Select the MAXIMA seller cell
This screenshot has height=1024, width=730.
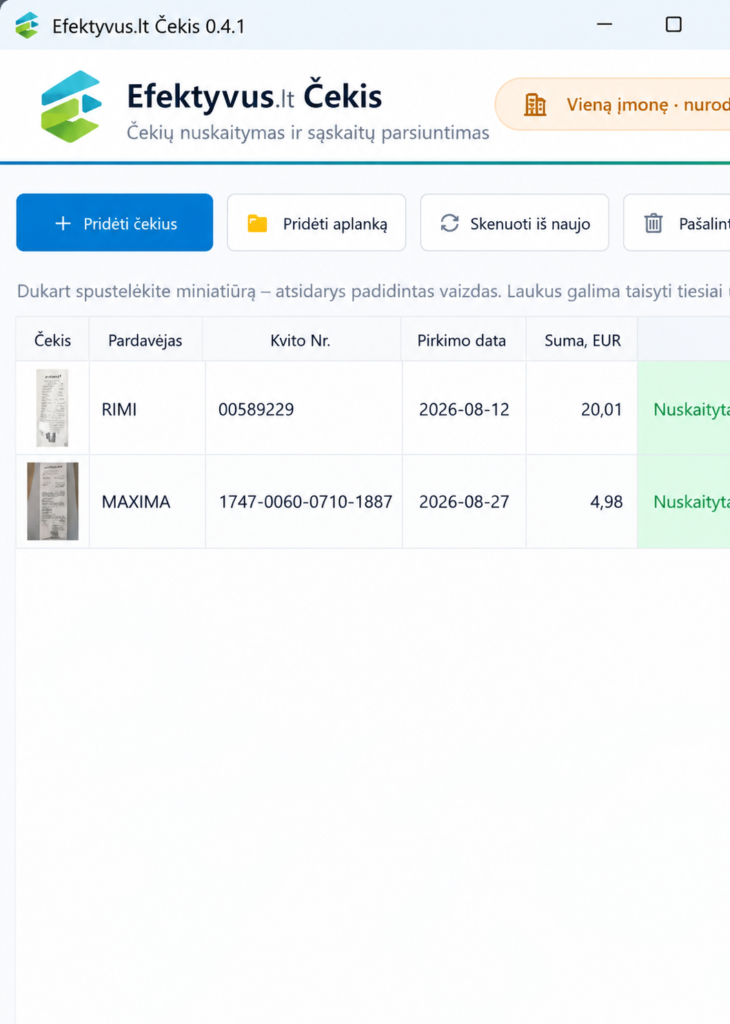tap(147, 502)
